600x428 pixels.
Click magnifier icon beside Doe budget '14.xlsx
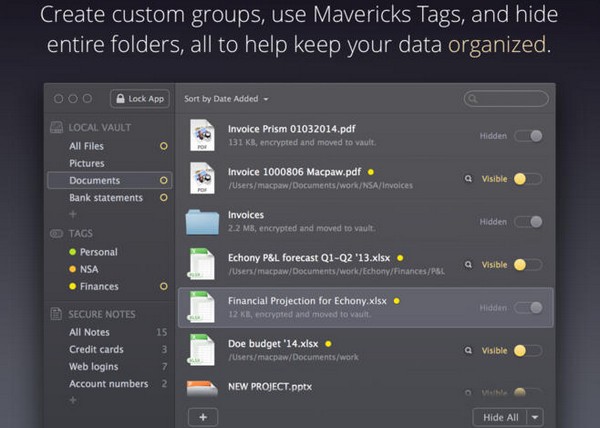click(x=468, y=351)
